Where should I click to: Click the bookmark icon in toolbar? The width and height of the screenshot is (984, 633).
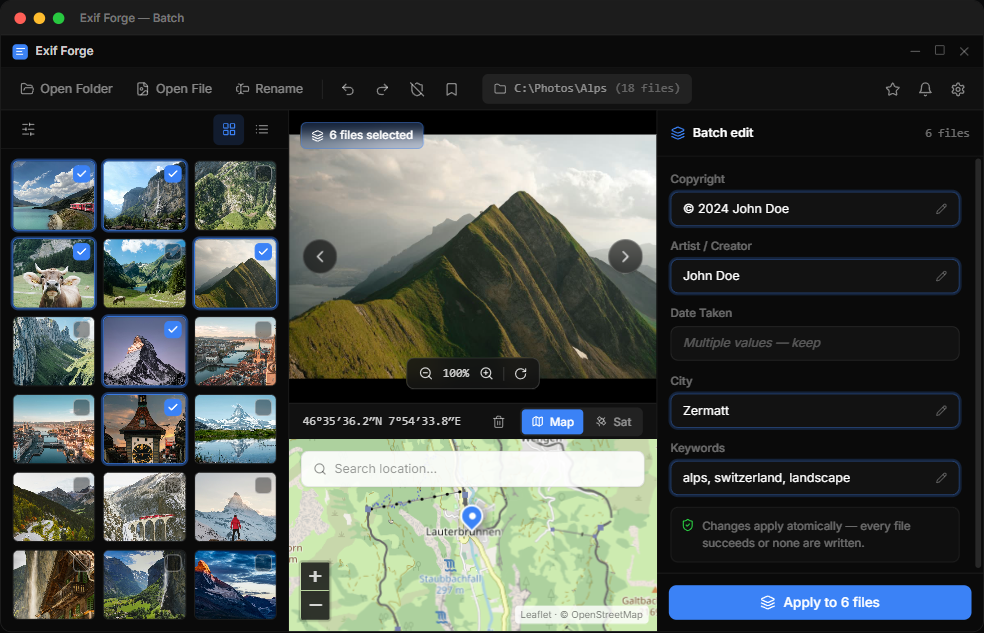click(x=451, y=89)
